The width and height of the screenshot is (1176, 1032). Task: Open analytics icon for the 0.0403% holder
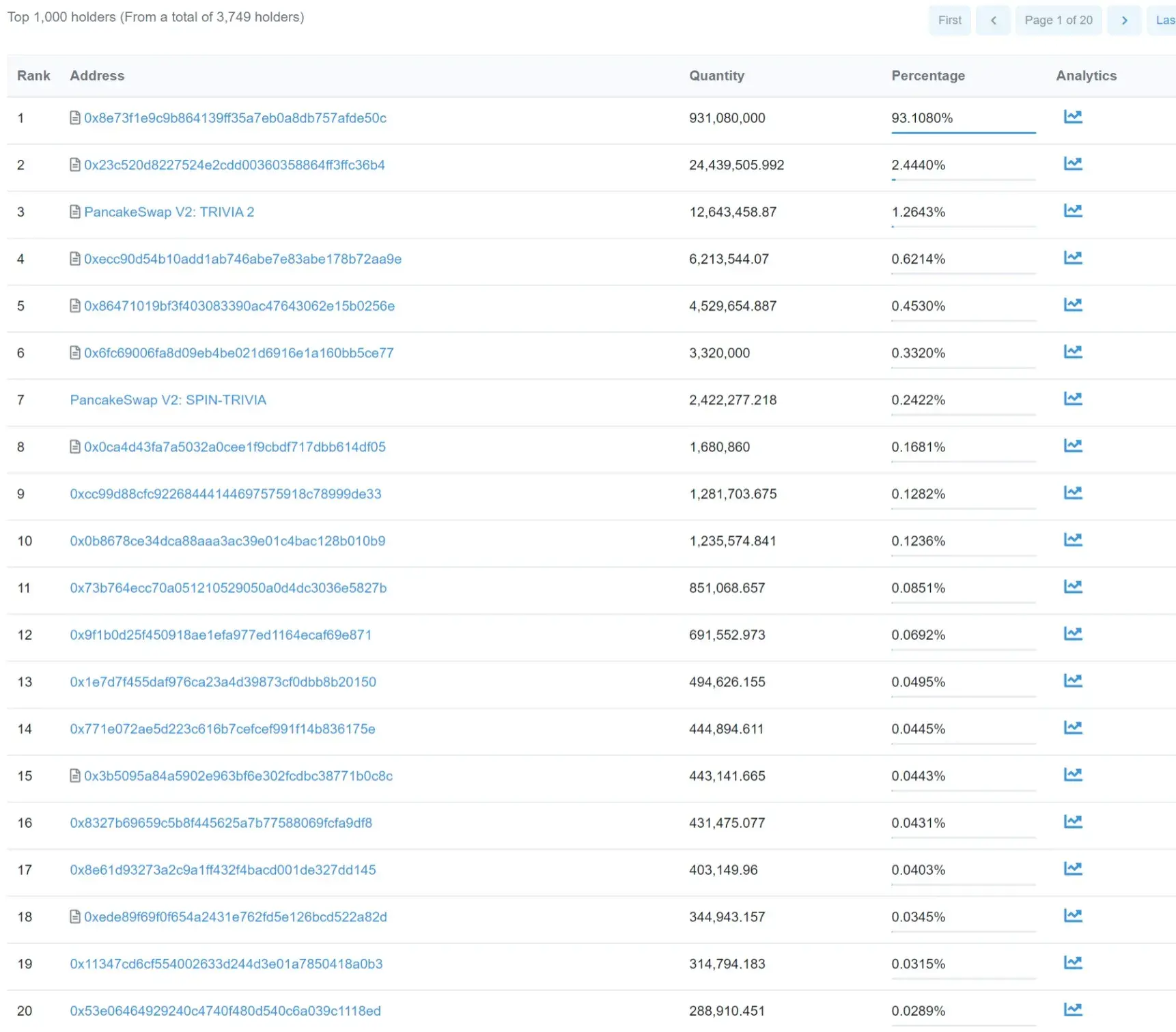pyautogui.click(x=1072, y=869)
